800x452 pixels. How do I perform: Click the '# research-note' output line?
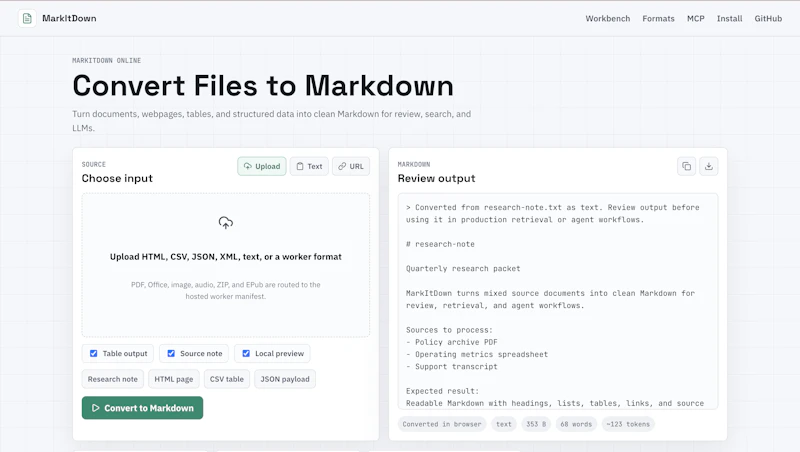tap(440, 244)
